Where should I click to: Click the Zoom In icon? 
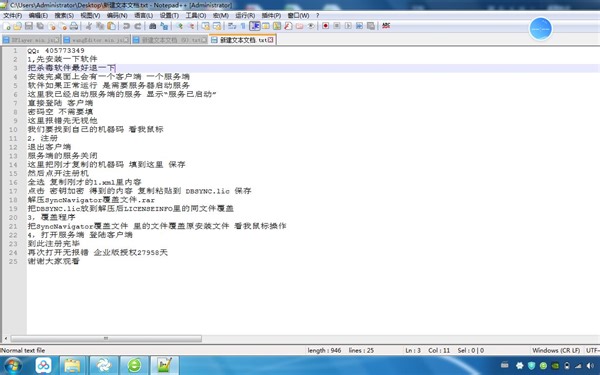click(179, 26)
